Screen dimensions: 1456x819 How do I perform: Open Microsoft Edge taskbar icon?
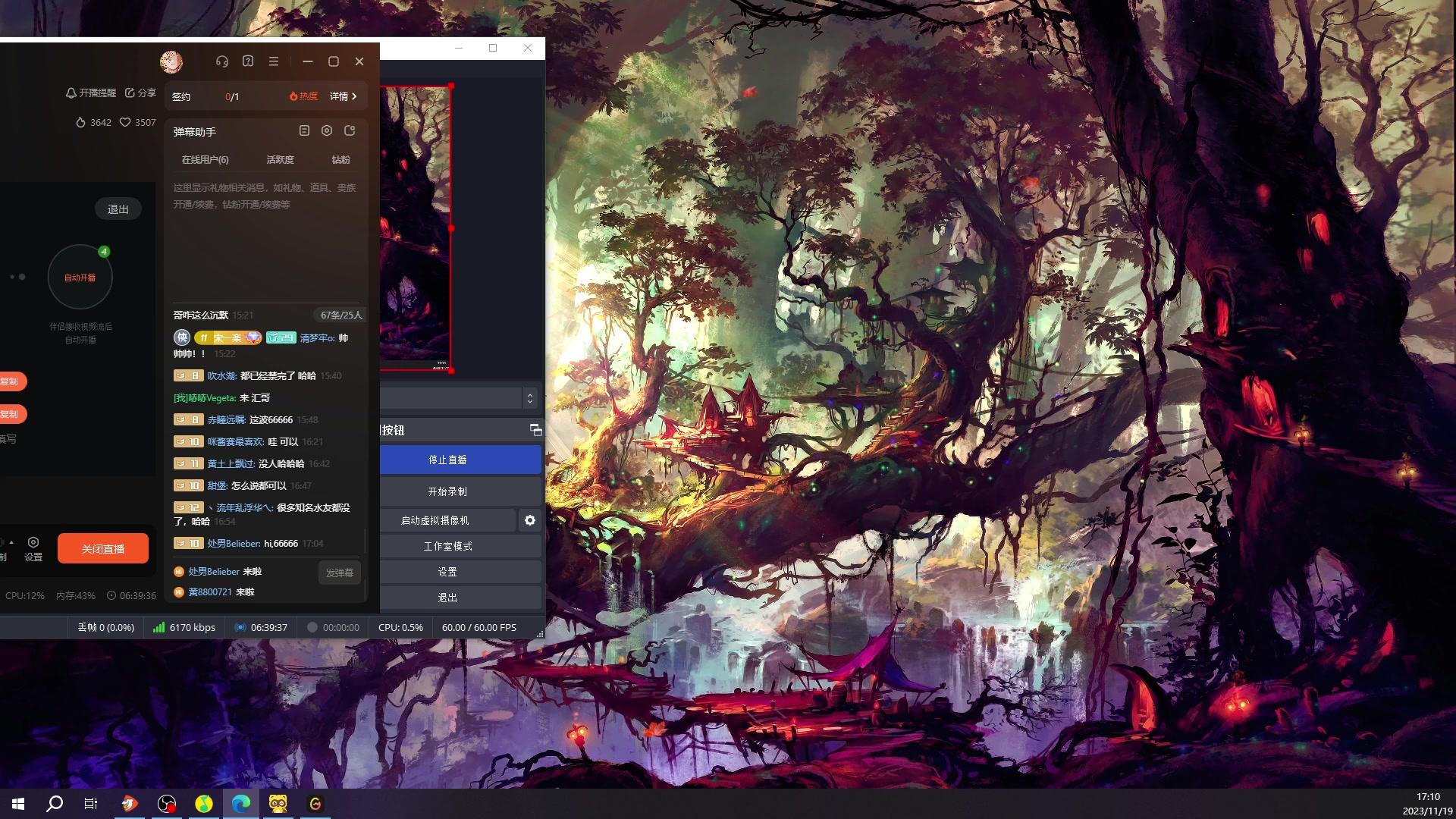coord(241,804)
